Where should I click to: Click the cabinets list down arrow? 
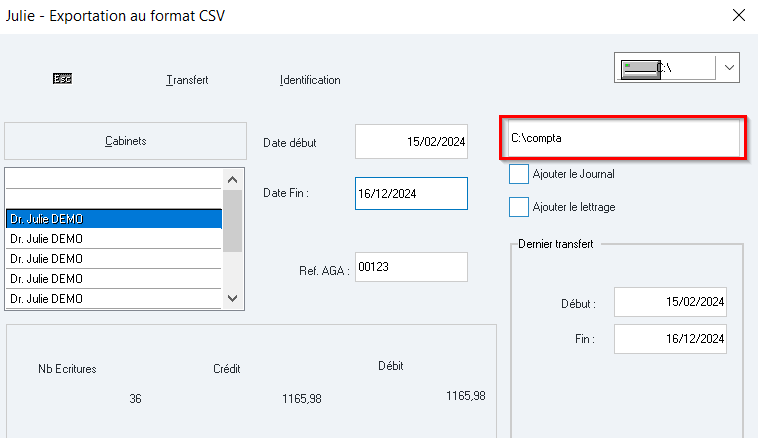point(233,298)
